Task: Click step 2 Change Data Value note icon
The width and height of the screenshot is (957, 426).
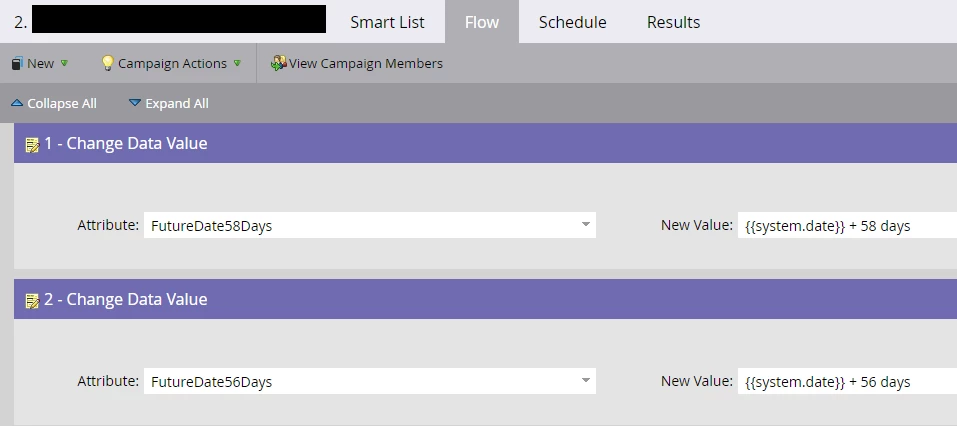Action: tap(32, 300)
